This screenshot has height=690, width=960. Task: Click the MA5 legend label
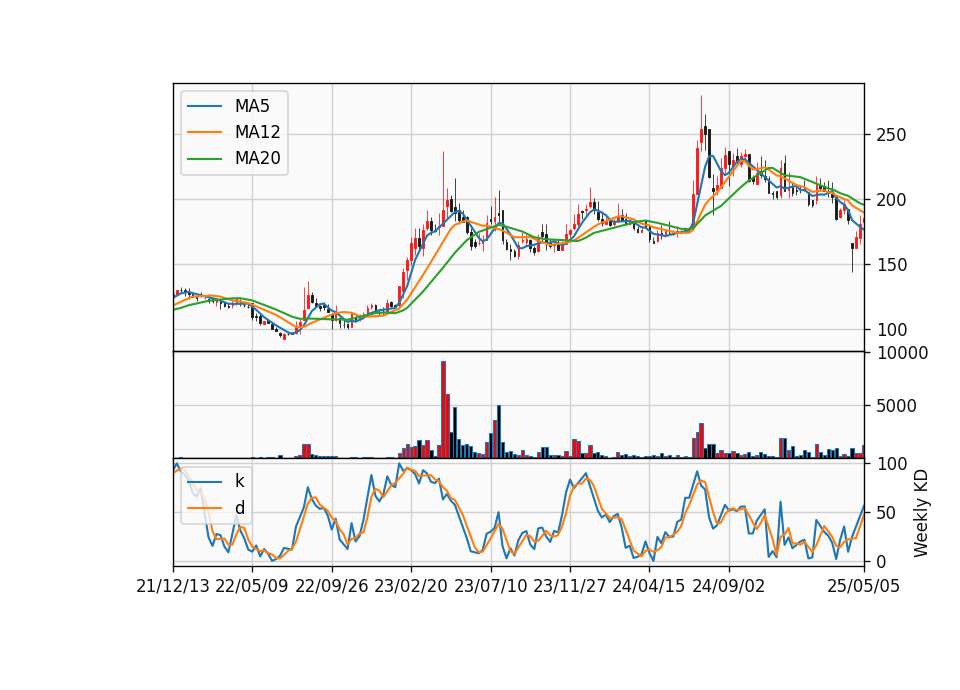(252, 106)
